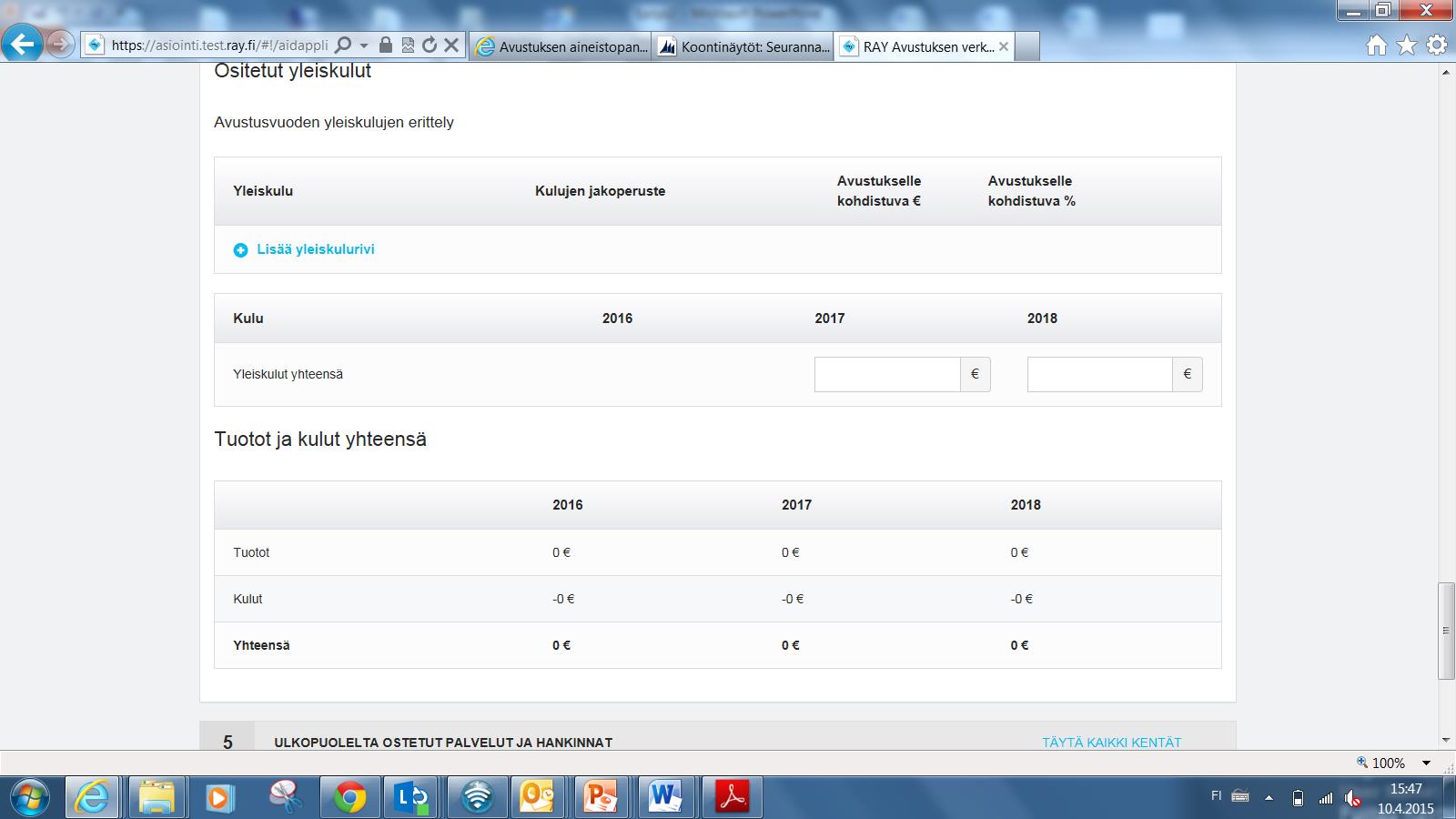Open Word from the taskbar
This screenshot has height=819, width=1456.
point(666,798)
